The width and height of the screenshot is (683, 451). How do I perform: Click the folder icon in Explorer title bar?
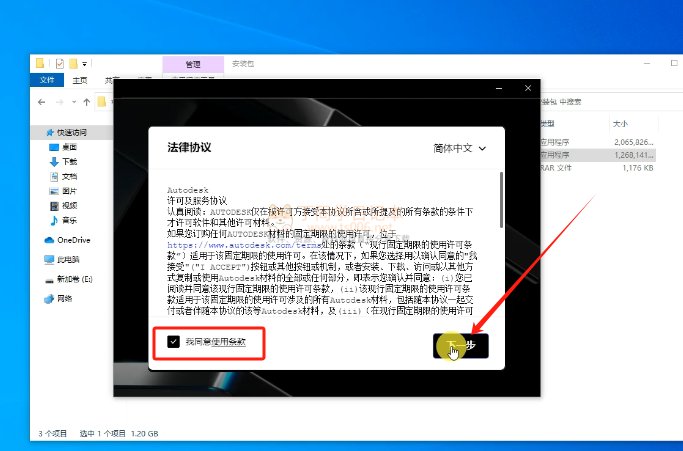click(x=40, y=64)
